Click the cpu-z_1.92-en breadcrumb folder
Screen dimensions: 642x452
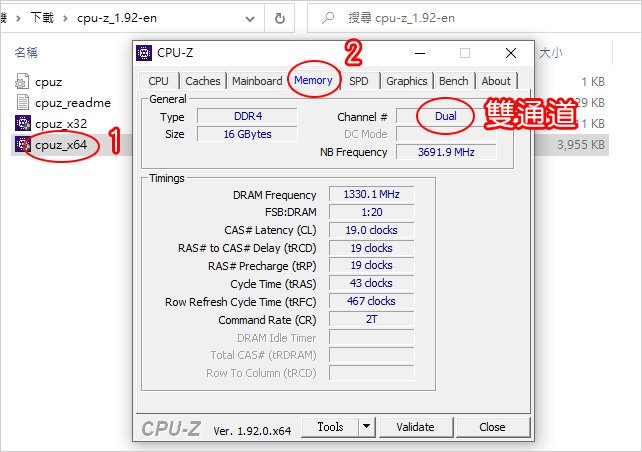coord(117,18)
